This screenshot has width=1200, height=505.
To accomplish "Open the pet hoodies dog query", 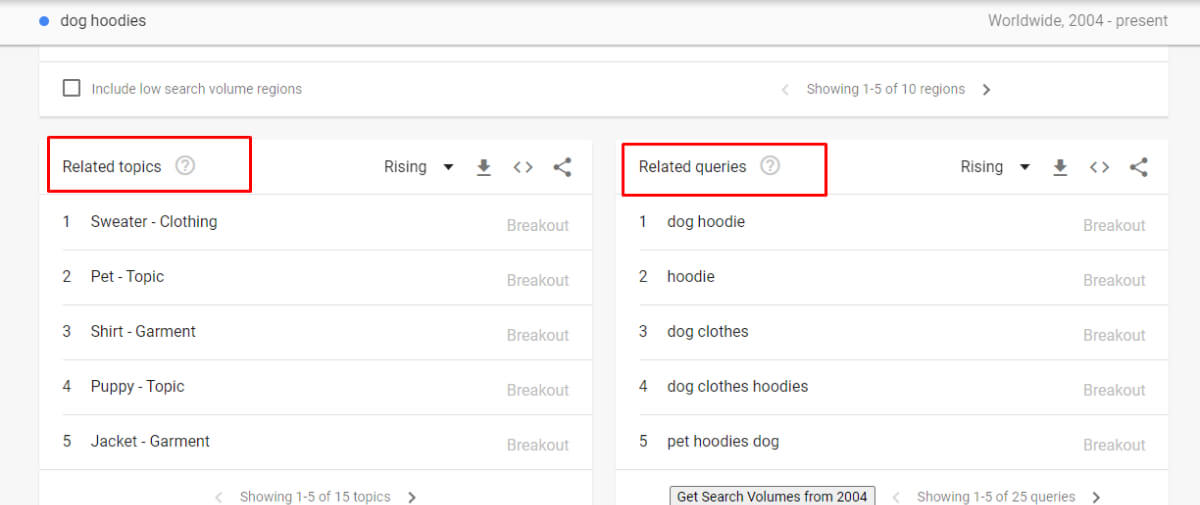I will [x=722, y=442].
